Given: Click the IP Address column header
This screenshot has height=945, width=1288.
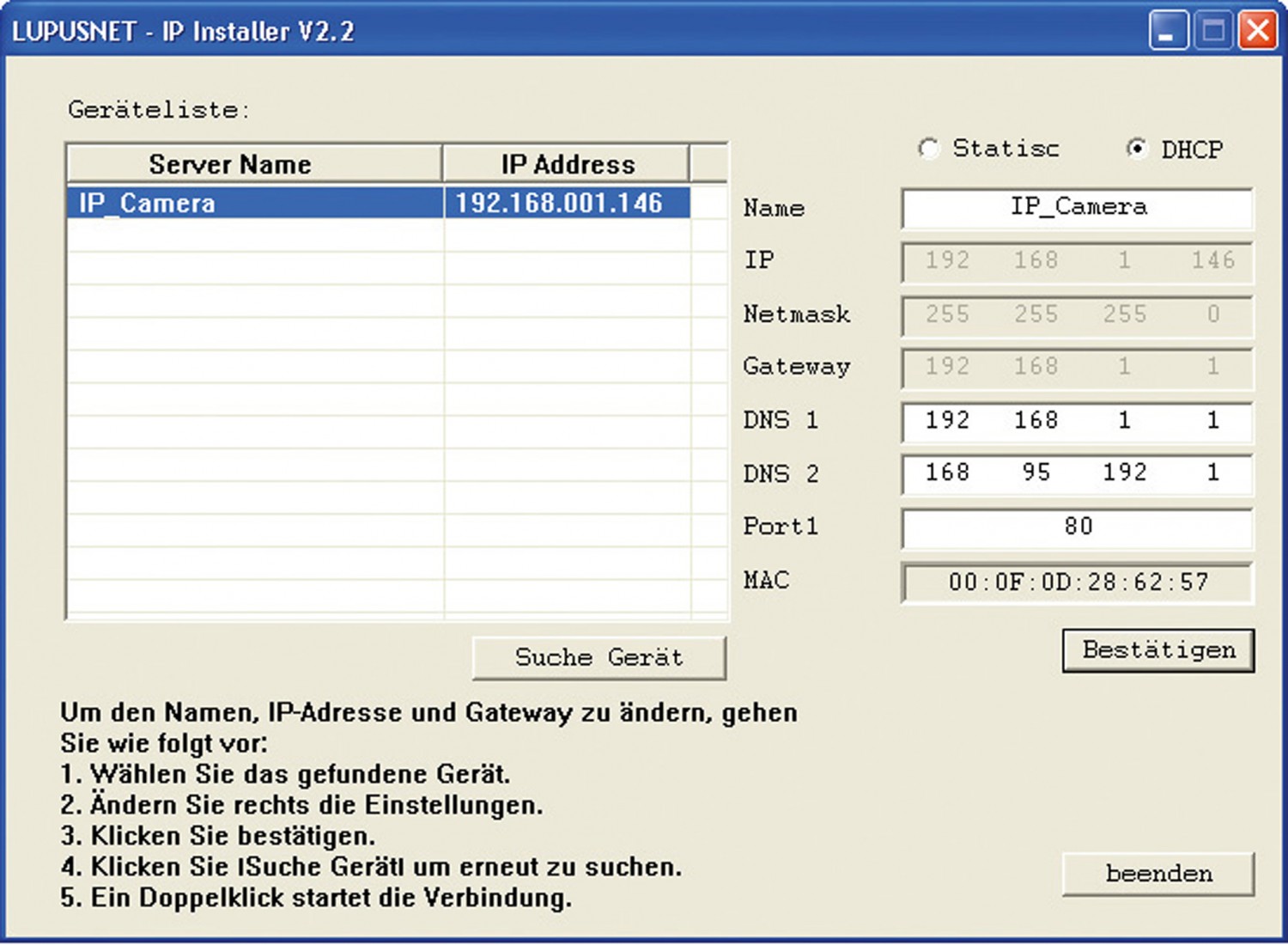Looking at the screenshot, I should pos(567,163).
